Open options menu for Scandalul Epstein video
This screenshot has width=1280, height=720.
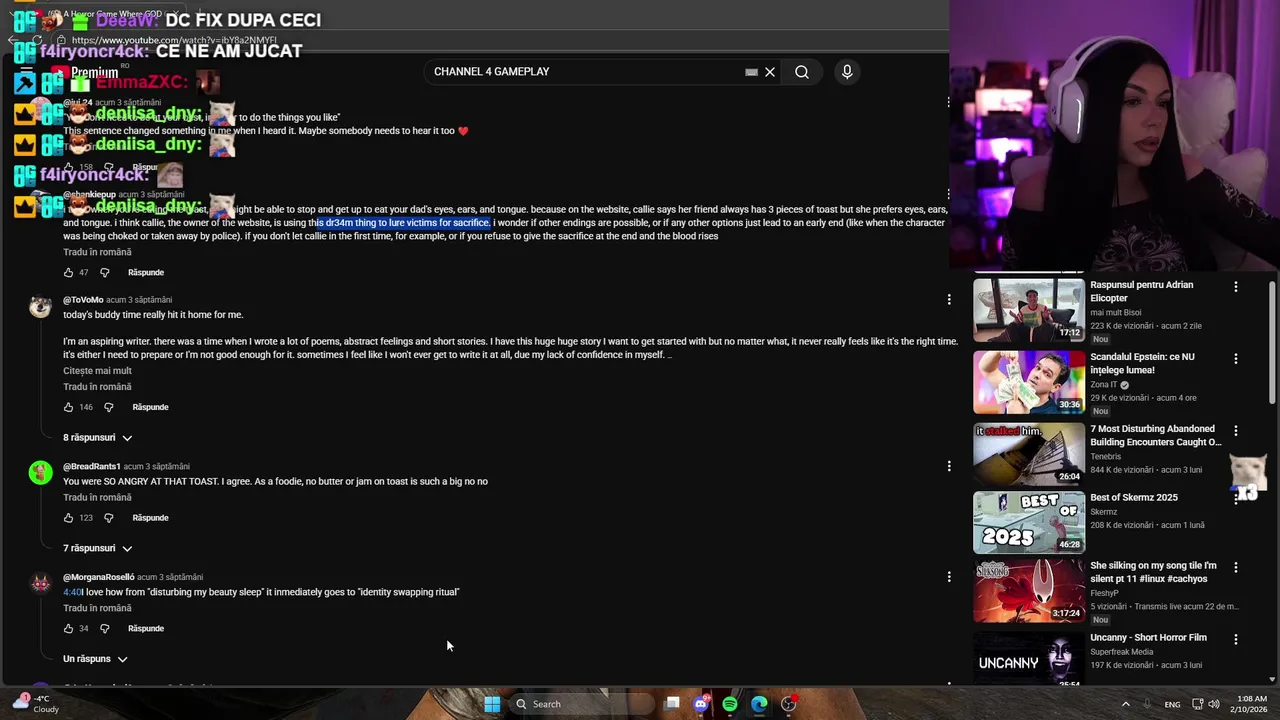[1236, 359]
